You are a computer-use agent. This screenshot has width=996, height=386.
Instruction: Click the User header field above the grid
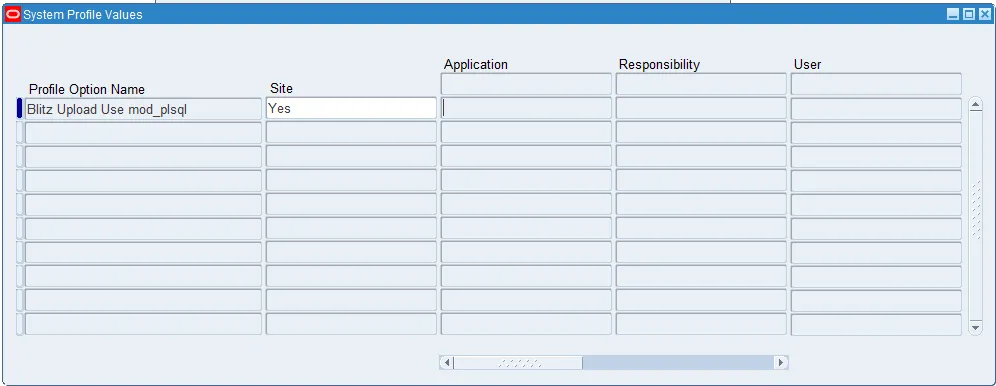click(876, 84)
